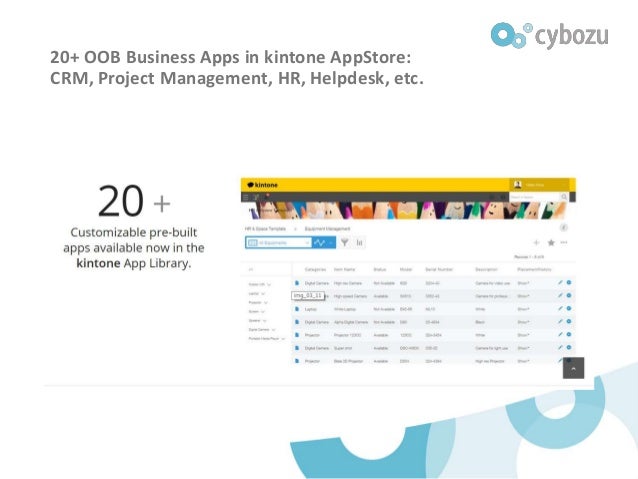Click the Status column header

[x=380, y=269]
